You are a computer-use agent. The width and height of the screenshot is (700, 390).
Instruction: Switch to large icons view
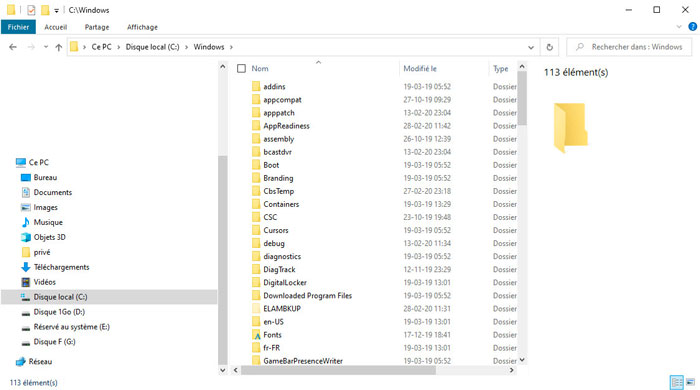[690, 382]
